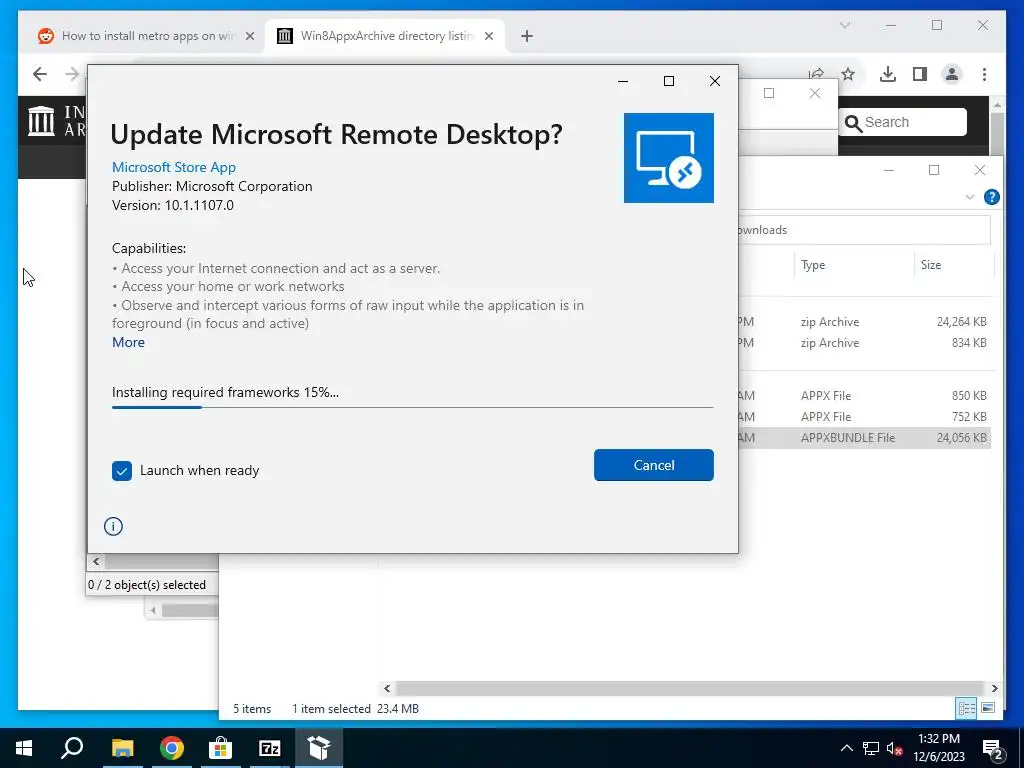Screen dimensions: 1024x768
Task: Select the Win8AppxArchive directory listing tab
Action: point(385,36)
